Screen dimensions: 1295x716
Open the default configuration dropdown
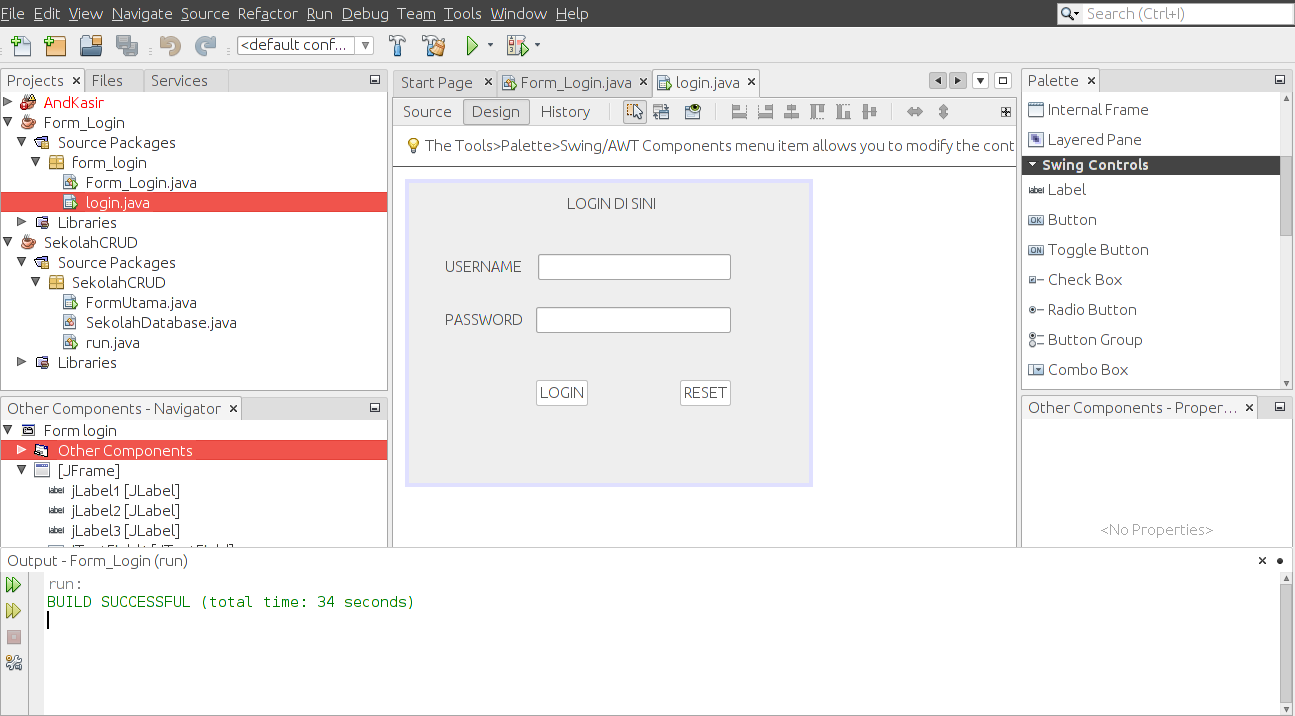click(x=366, y=45)
